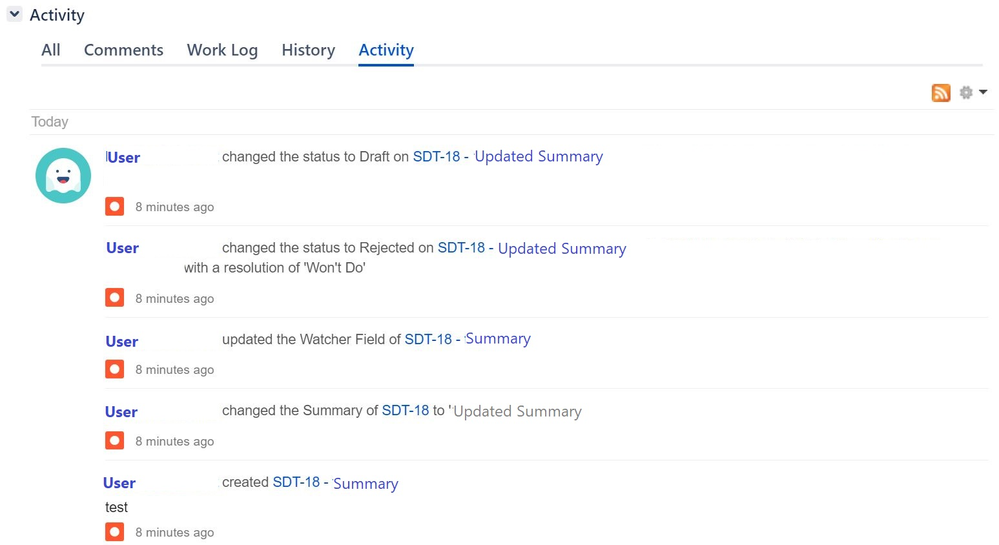Select the Activity tab

[386, 50]
